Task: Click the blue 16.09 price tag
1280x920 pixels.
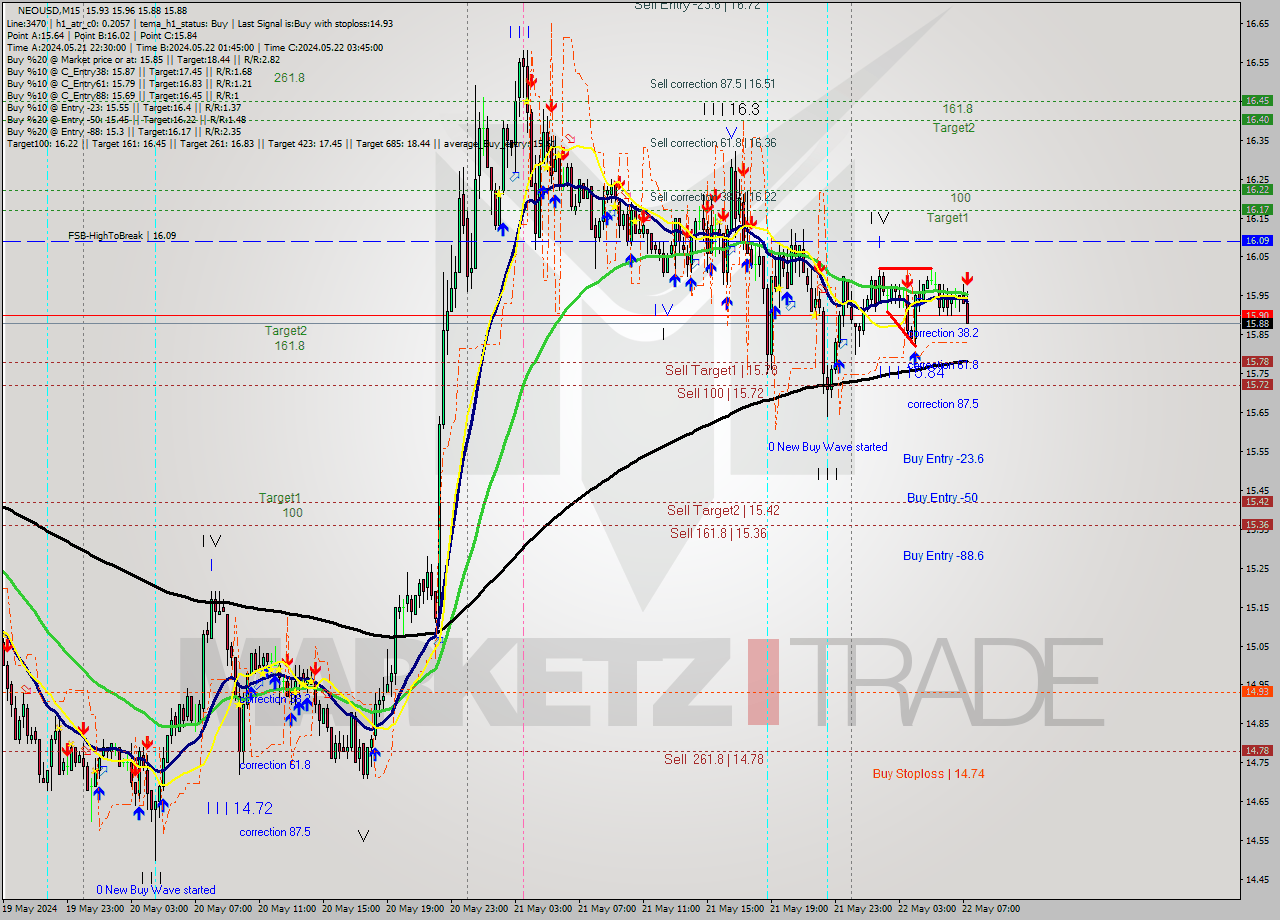Action: 1257,240
